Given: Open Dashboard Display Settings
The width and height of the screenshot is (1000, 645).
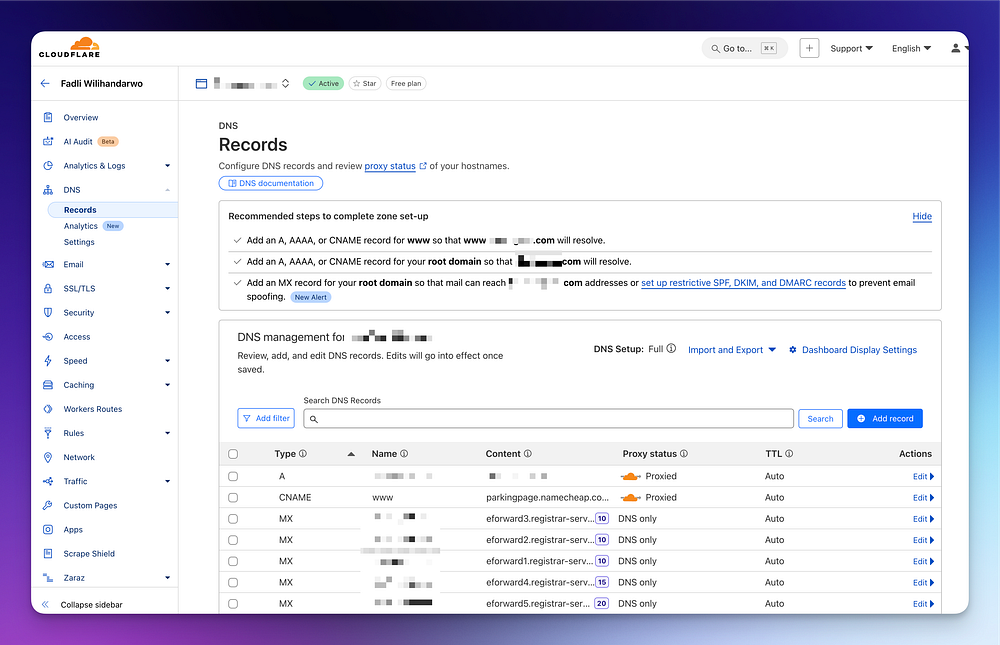Looking at the screenshot, I should point(853,350).
